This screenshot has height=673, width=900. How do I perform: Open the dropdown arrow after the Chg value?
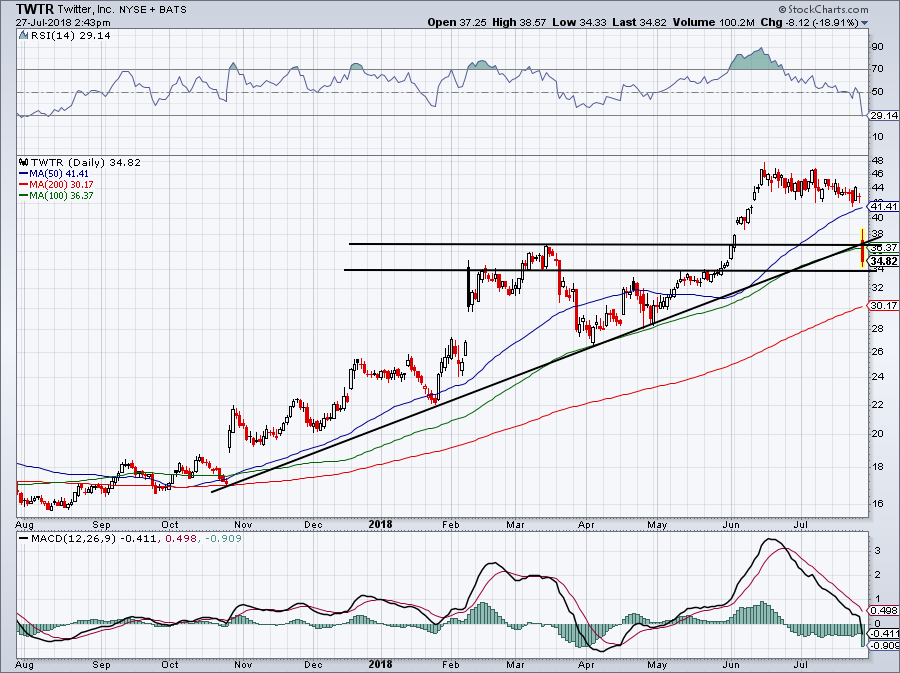865,23
